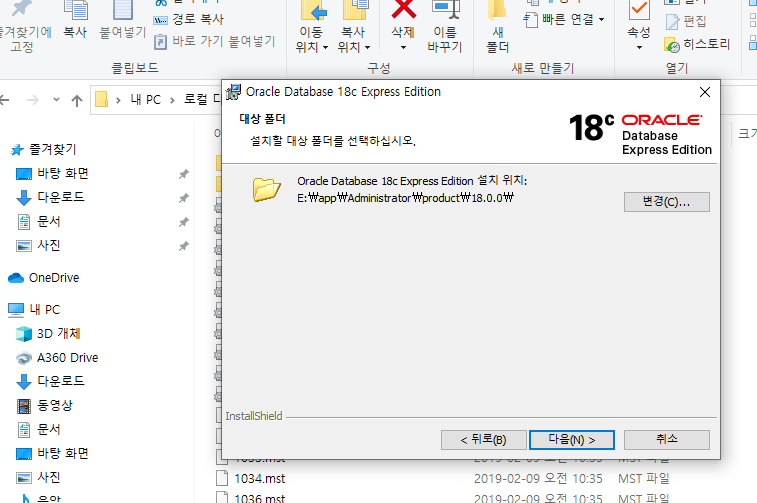The image size is (757, 503).
Task: Expand the Delete (삭제) dropdown arrow
Action: 403,48
